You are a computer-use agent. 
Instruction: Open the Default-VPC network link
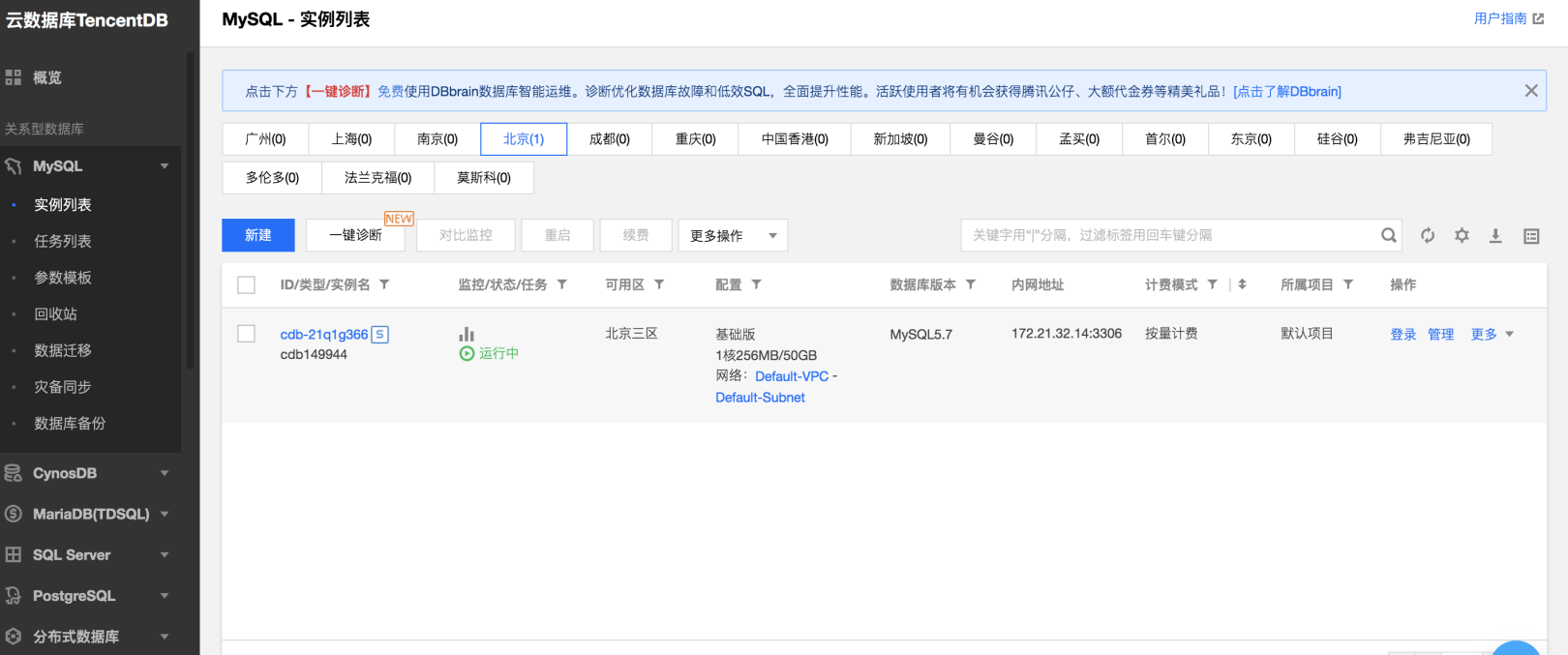pyautogui.click(x=792, y=376)
